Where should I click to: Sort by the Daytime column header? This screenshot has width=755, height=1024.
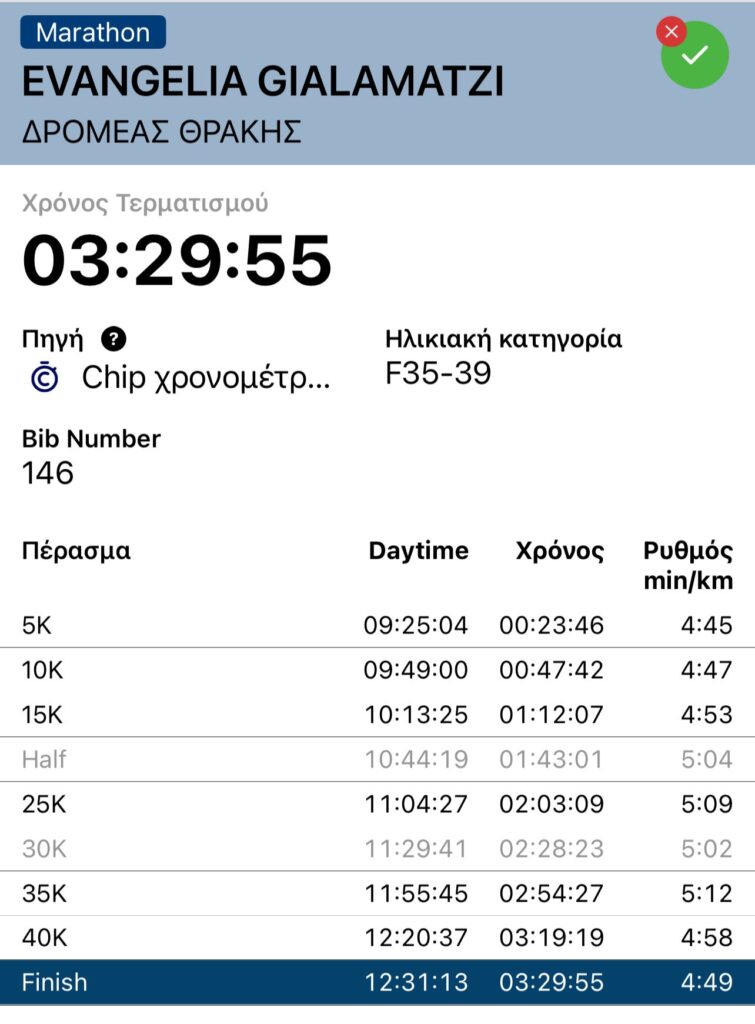coord(418,551)
